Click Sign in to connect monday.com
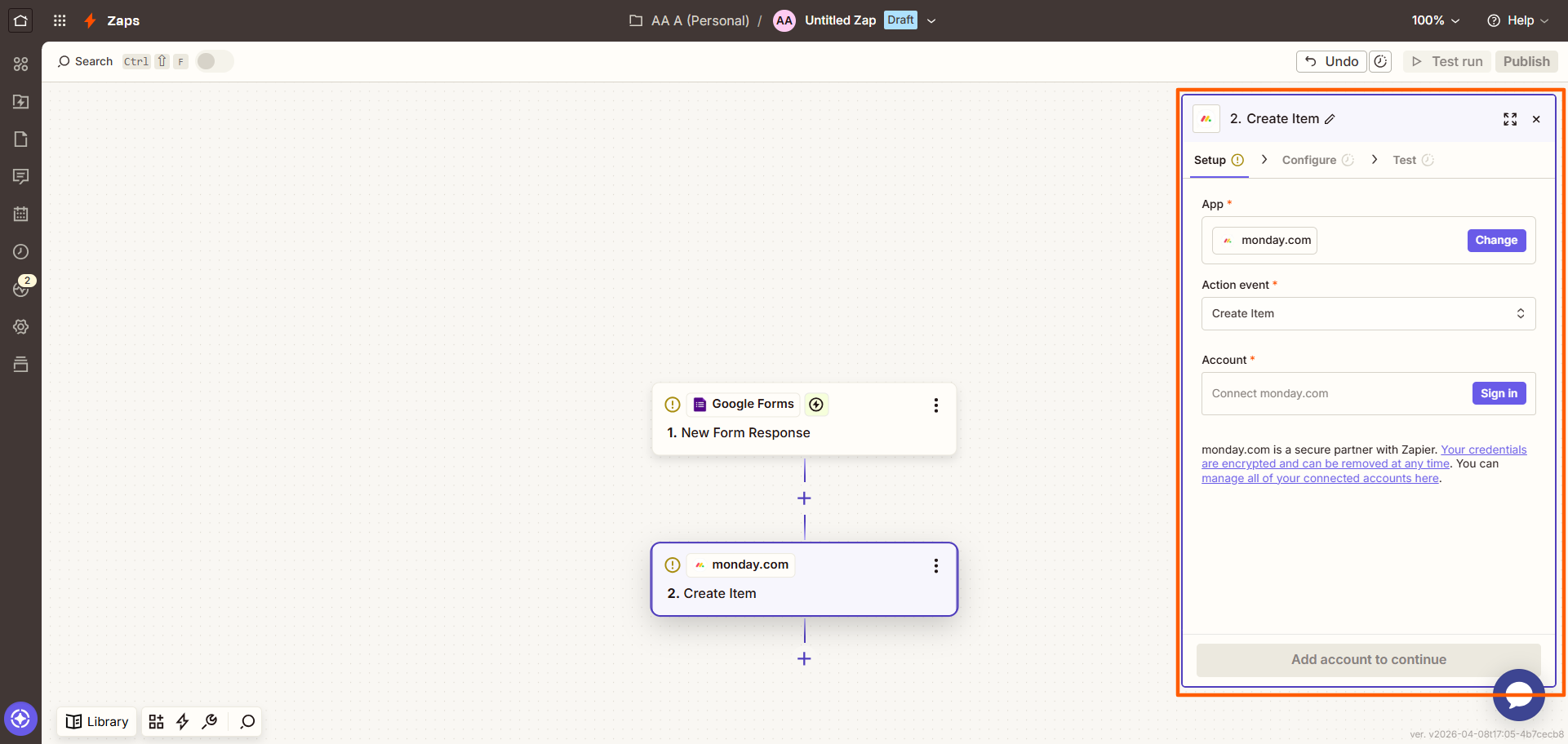The image size is (1568, 744). tap(1499, 393)
